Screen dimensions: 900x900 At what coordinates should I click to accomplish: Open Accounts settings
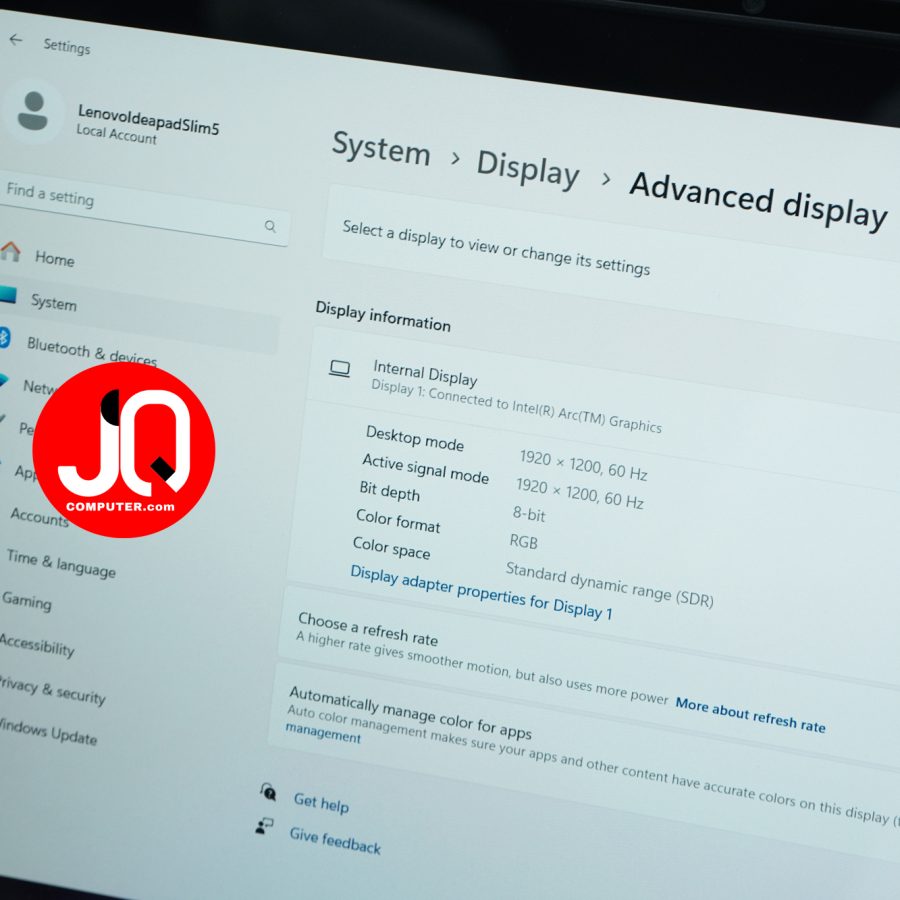coord(39,517)
